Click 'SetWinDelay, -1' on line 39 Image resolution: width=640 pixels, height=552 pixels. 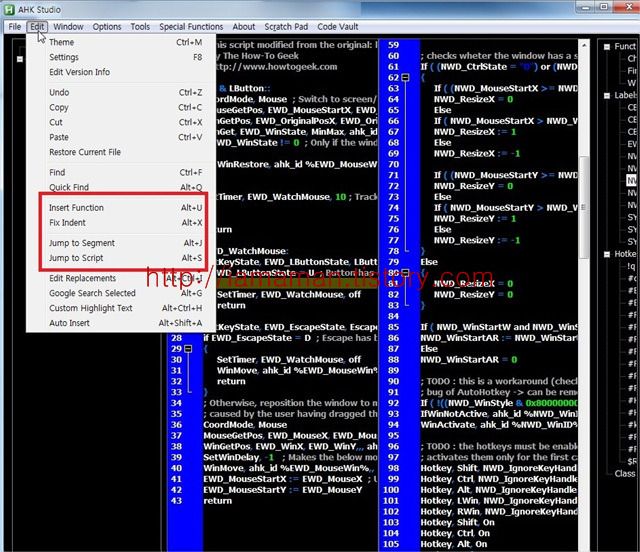pyautogui.click(x=239, y=457)
